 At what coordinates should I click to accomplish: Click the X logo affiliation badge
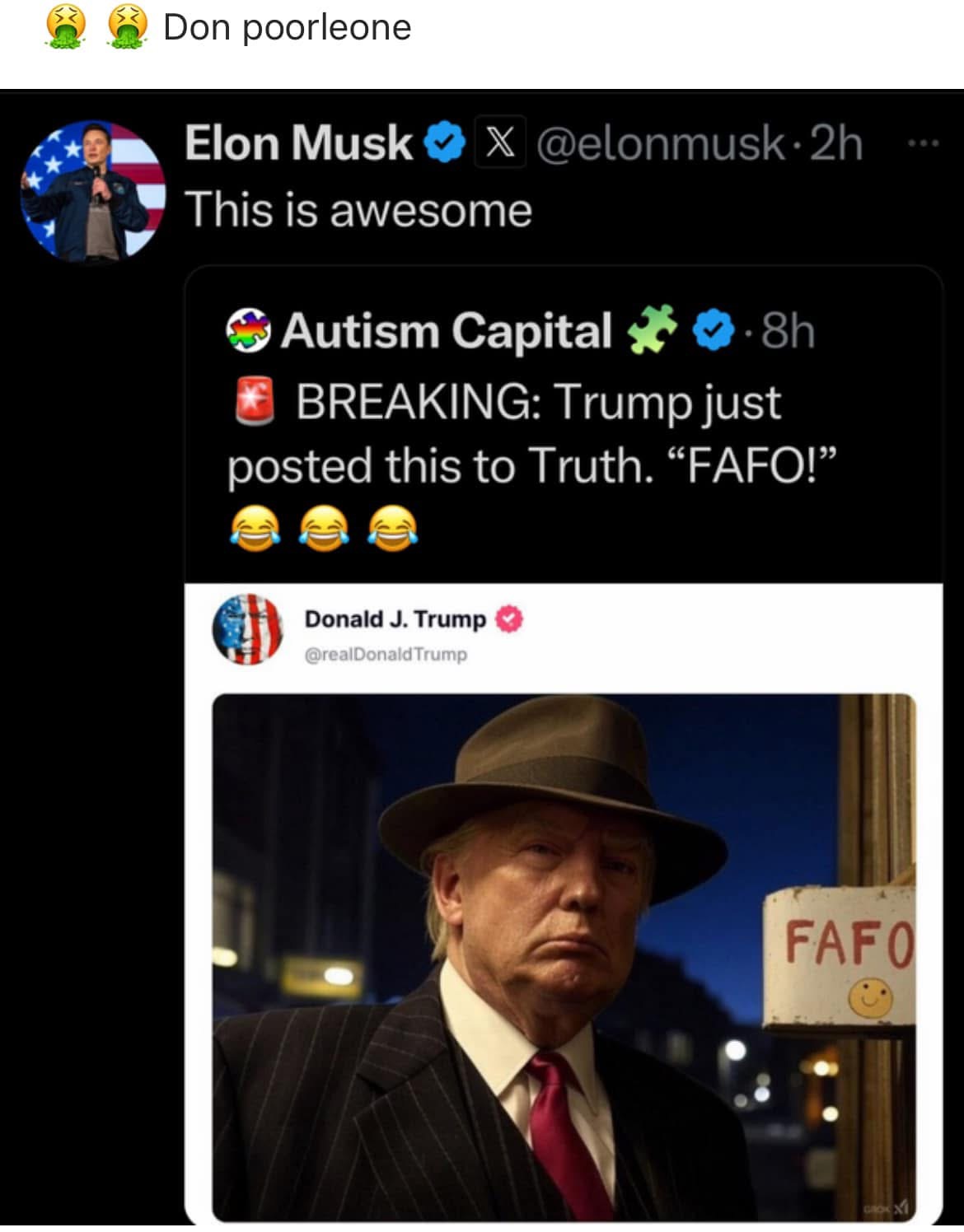499,145
